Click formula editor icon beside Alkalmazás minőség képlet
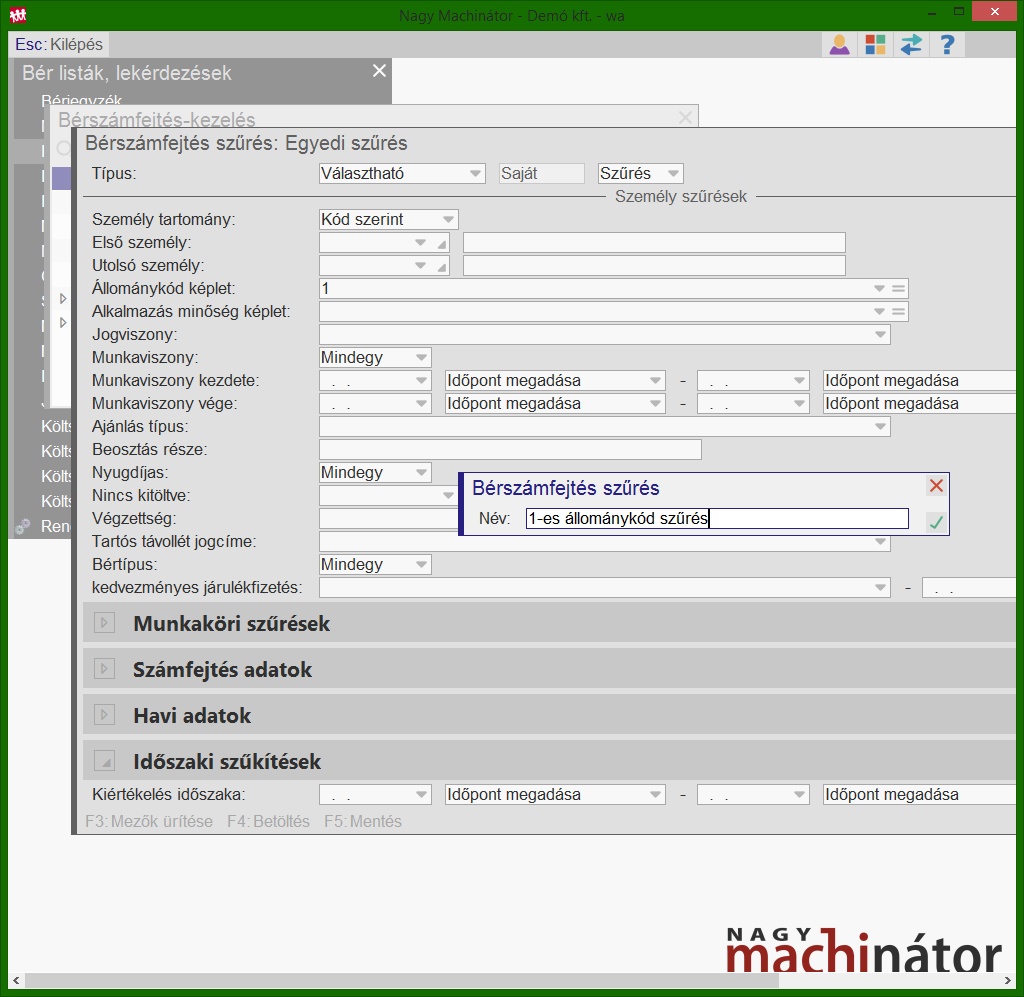Image resolution: width=1024 pixels, height=997 pixels. pos(899,312)
